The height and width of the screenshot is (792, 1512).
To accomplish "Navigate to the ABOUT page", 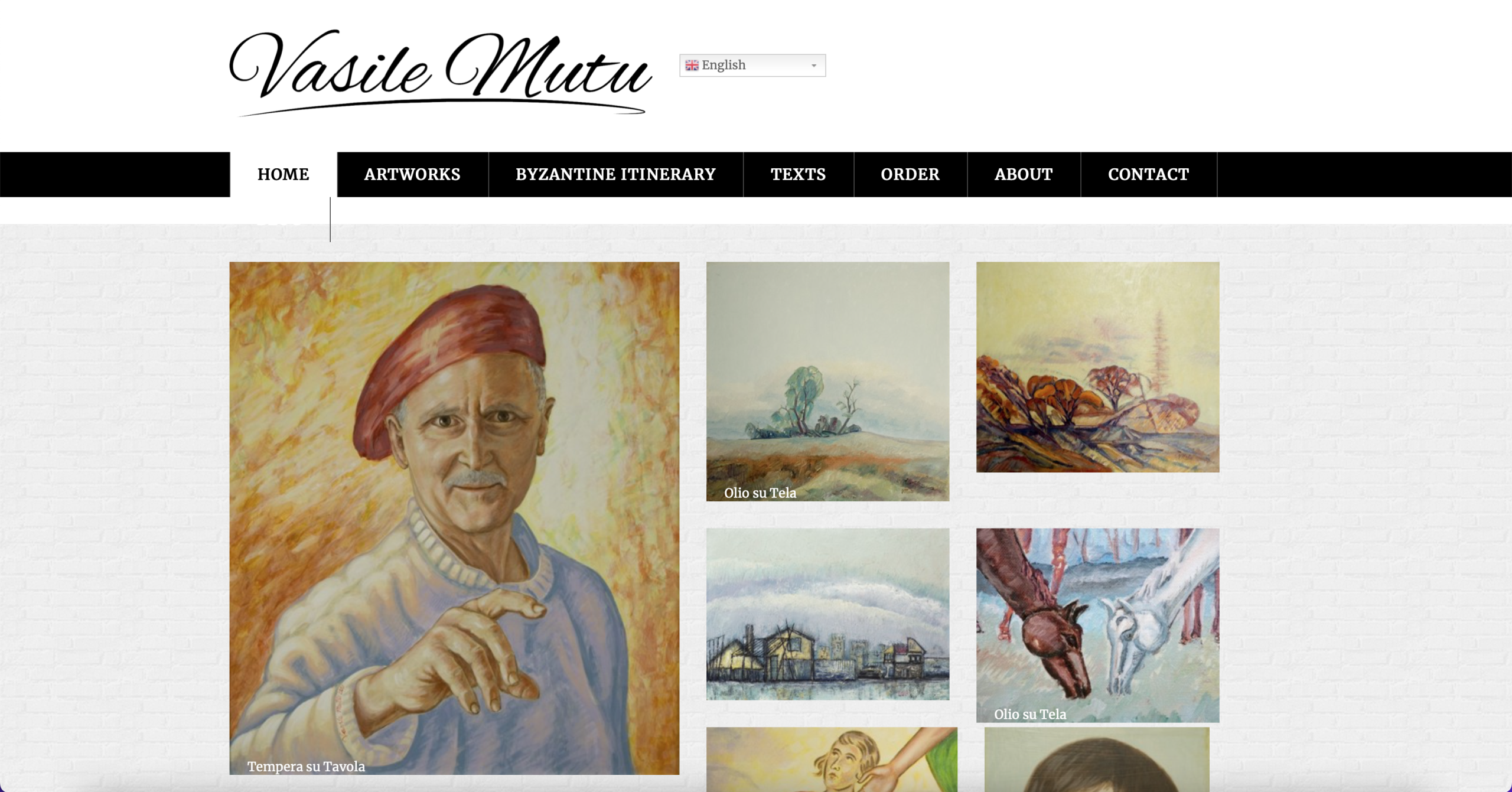I will point(1024,174).
